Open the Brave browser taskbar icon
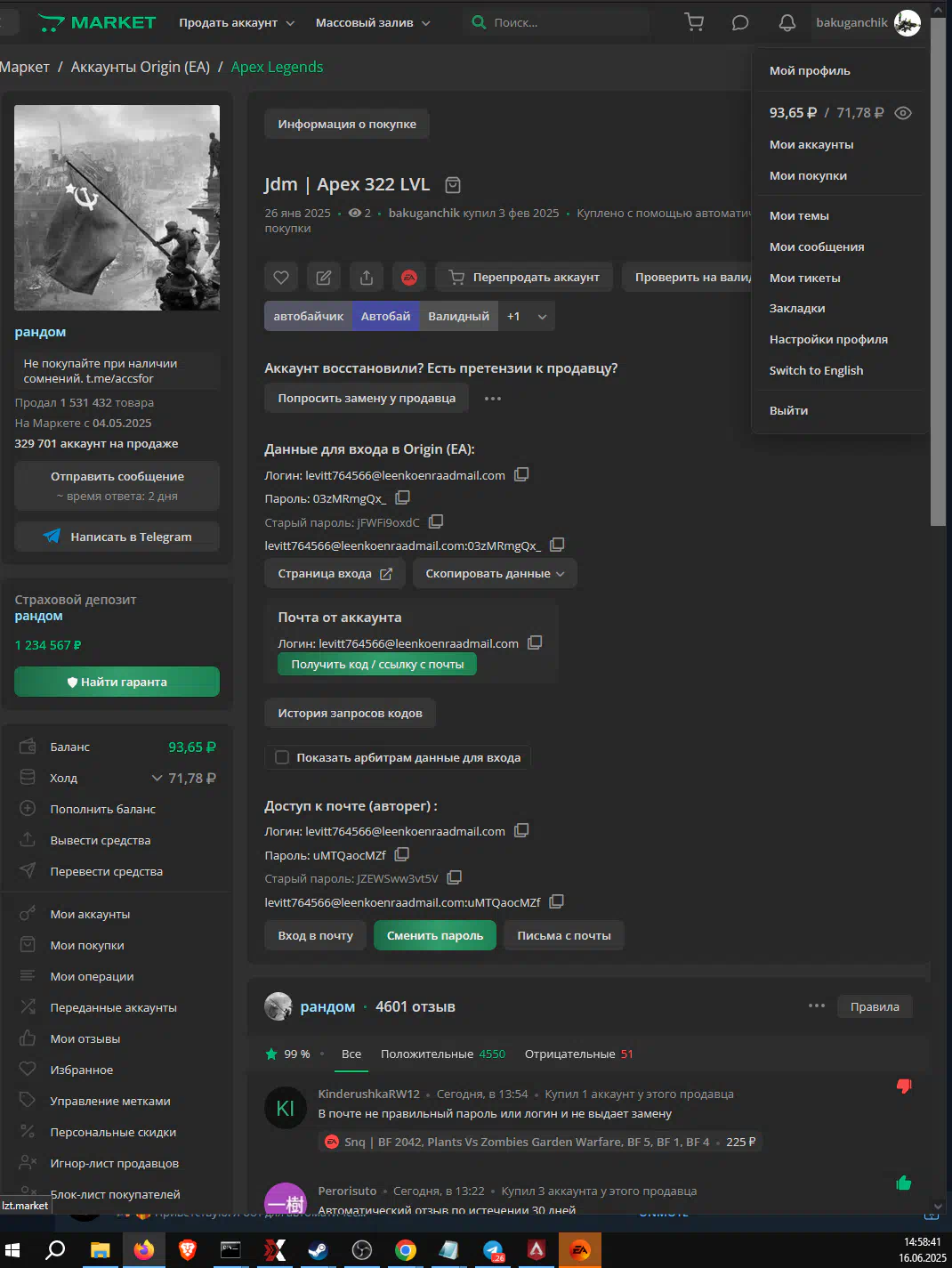Image resolution: width=952 pixels, height=1268 pixels. [x=187, y=1250]
